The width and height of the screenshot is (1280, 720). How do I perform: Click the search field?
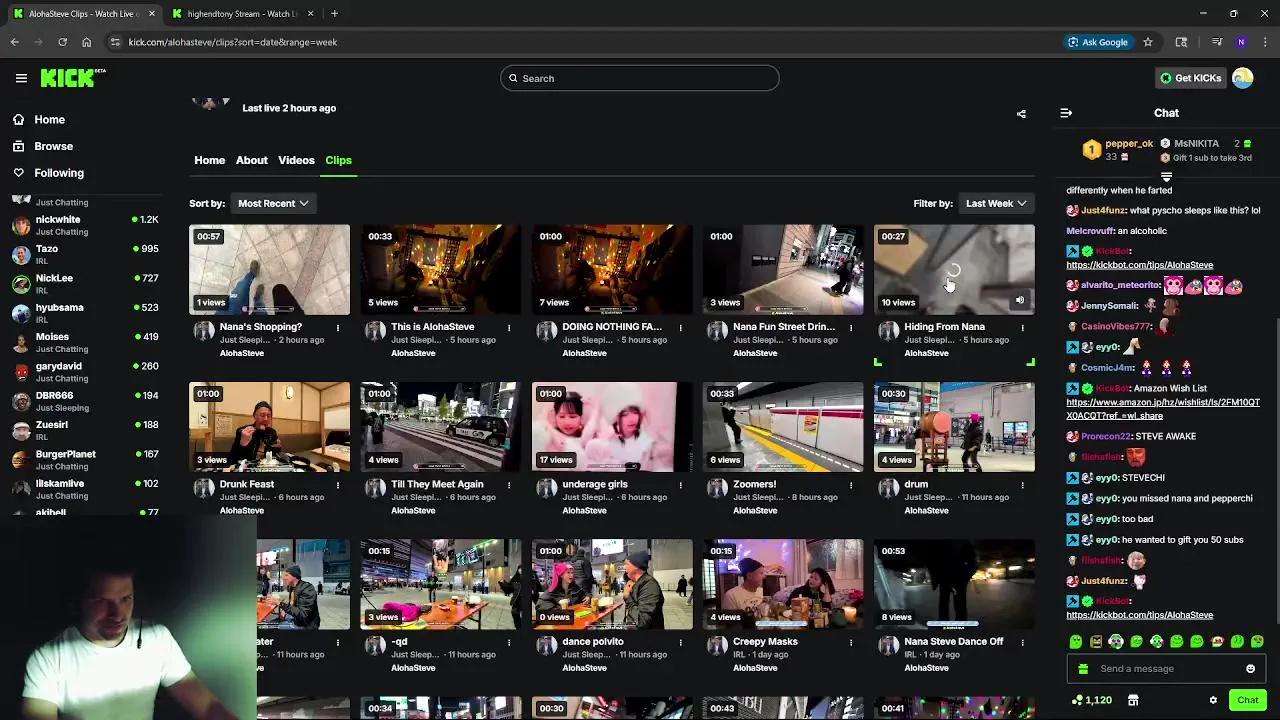[x=640, y=78]
